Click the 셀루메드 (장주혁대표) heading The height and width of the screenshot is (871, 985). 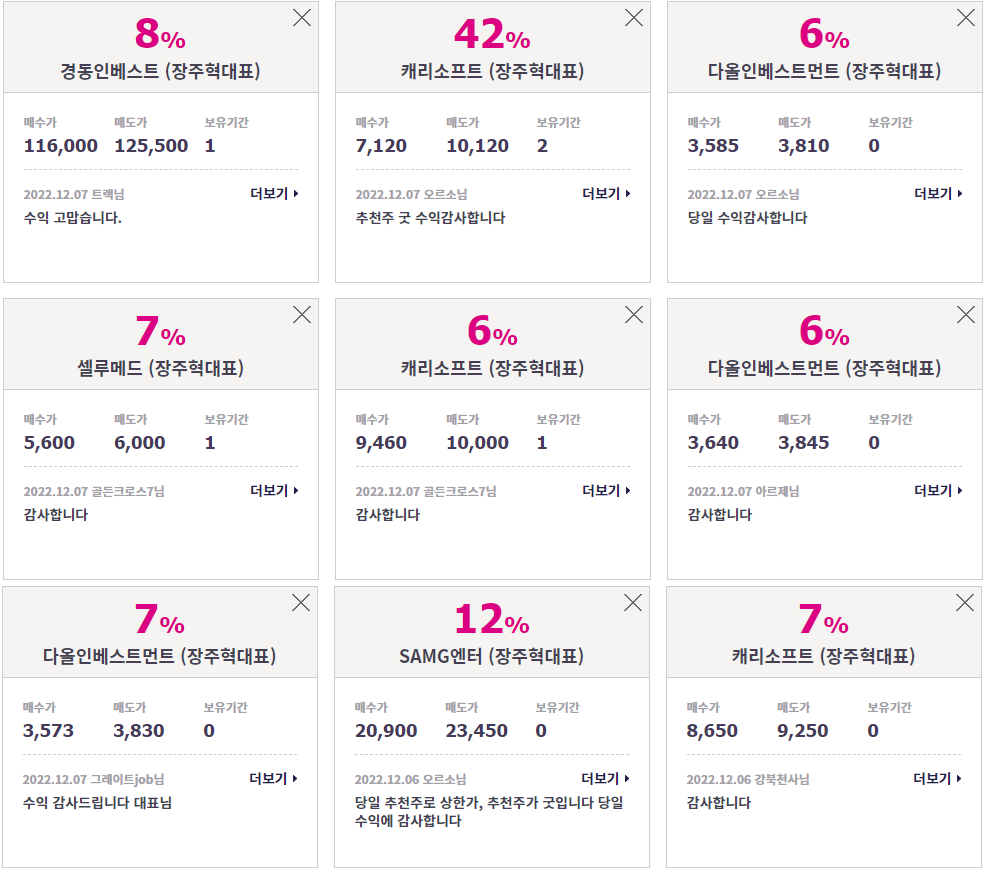(x=160, y=368)
